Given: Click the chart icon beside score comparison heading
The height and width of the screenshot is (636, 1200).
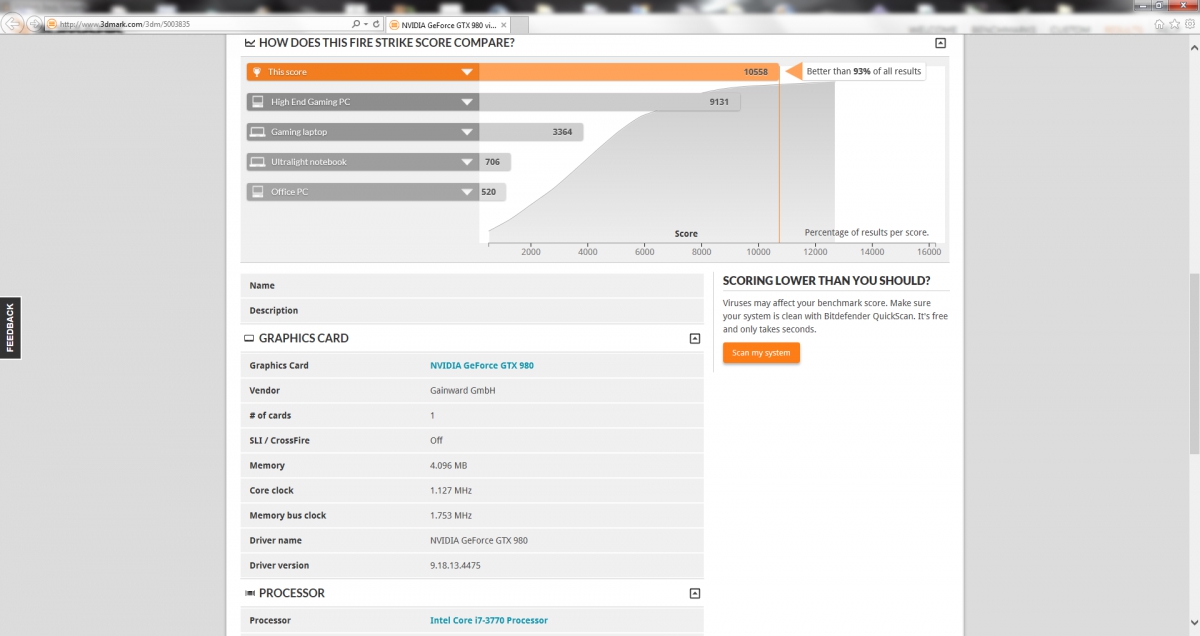Looking at the screenshot, I should (x=250, y=43).
